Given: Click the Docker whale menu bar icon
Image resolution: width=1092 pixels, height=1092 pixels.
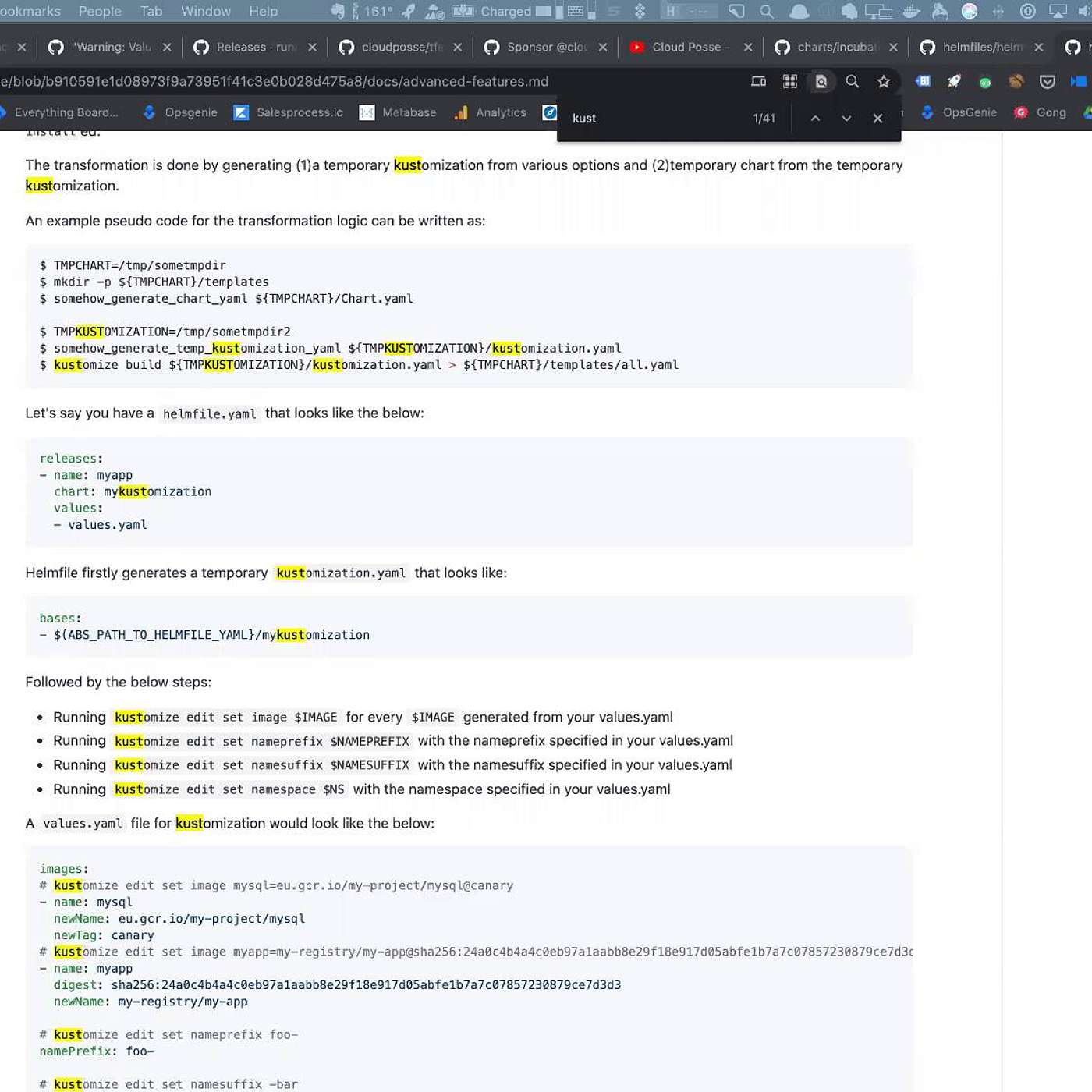Looking at the screenshot, I should (911, 11).
